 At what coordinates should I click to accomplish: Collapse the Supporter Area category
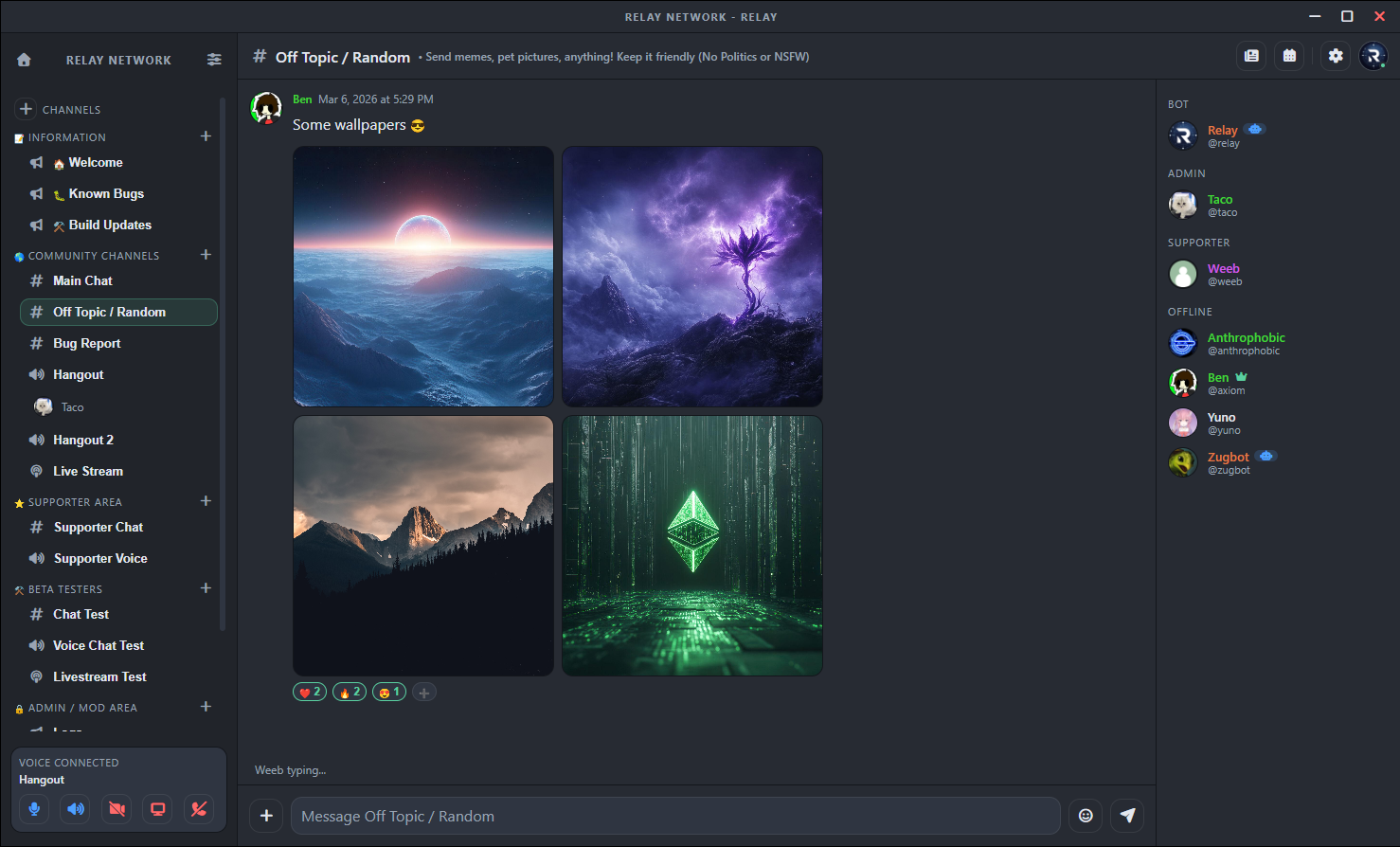75,502
